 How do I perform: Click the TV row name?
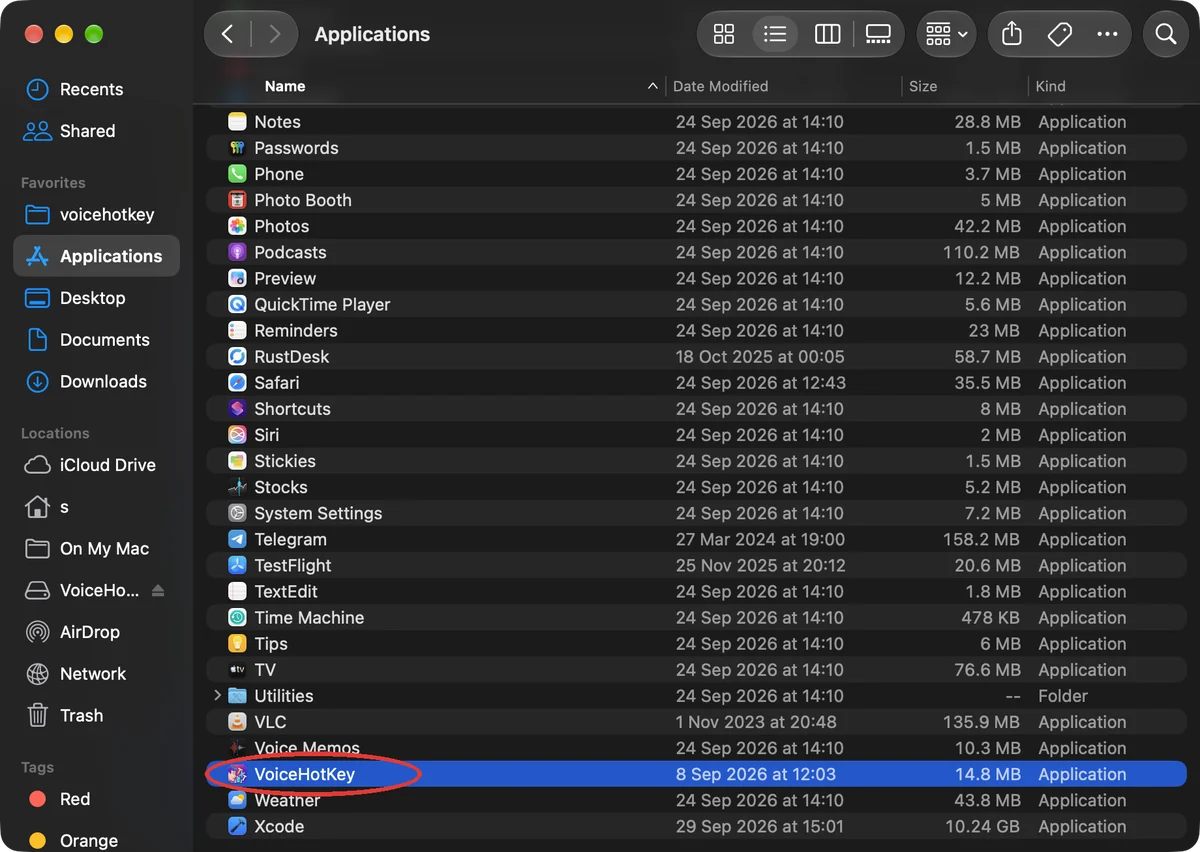point(265,670)
